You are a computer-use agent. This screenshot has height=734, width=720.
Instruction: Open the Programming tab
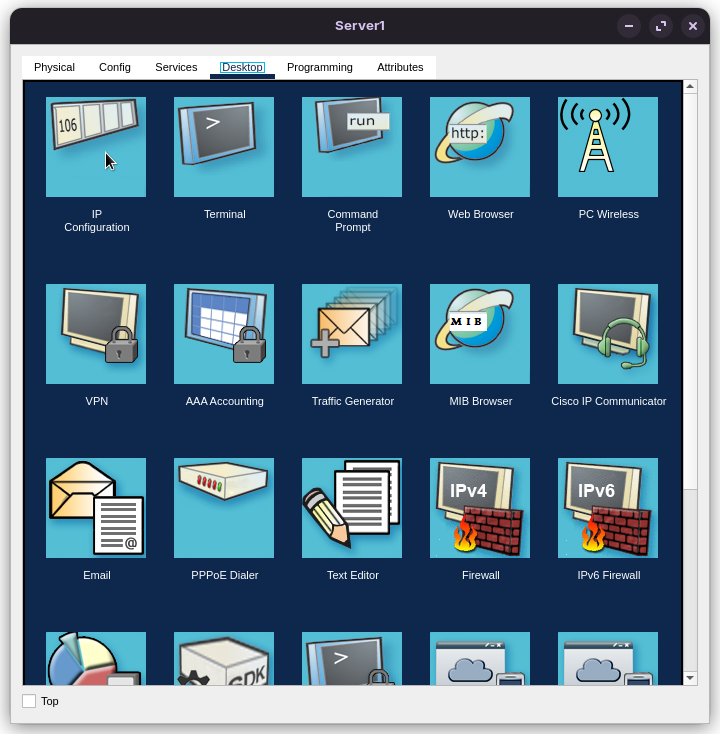pos(320,67)
